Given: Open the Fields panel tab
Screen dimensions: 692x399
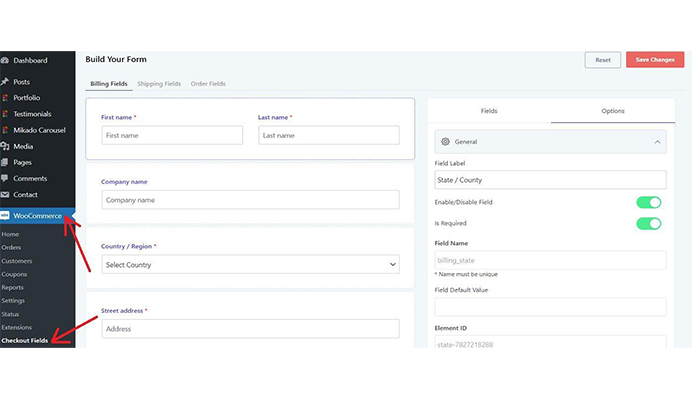Looking at the screenshot, I should (489, 111).
